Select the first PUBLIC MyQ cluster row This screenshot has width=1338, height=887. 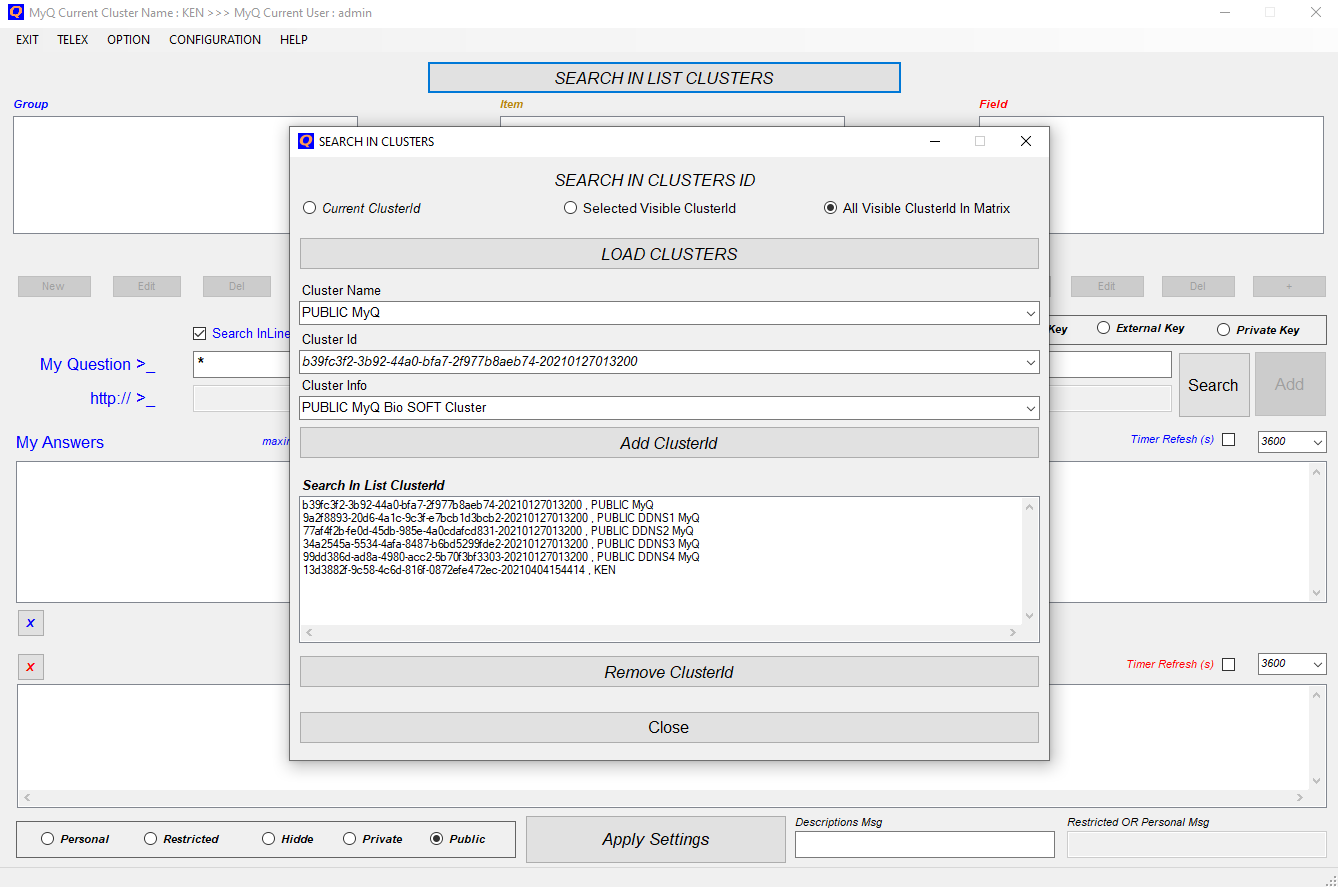point(478,505)
